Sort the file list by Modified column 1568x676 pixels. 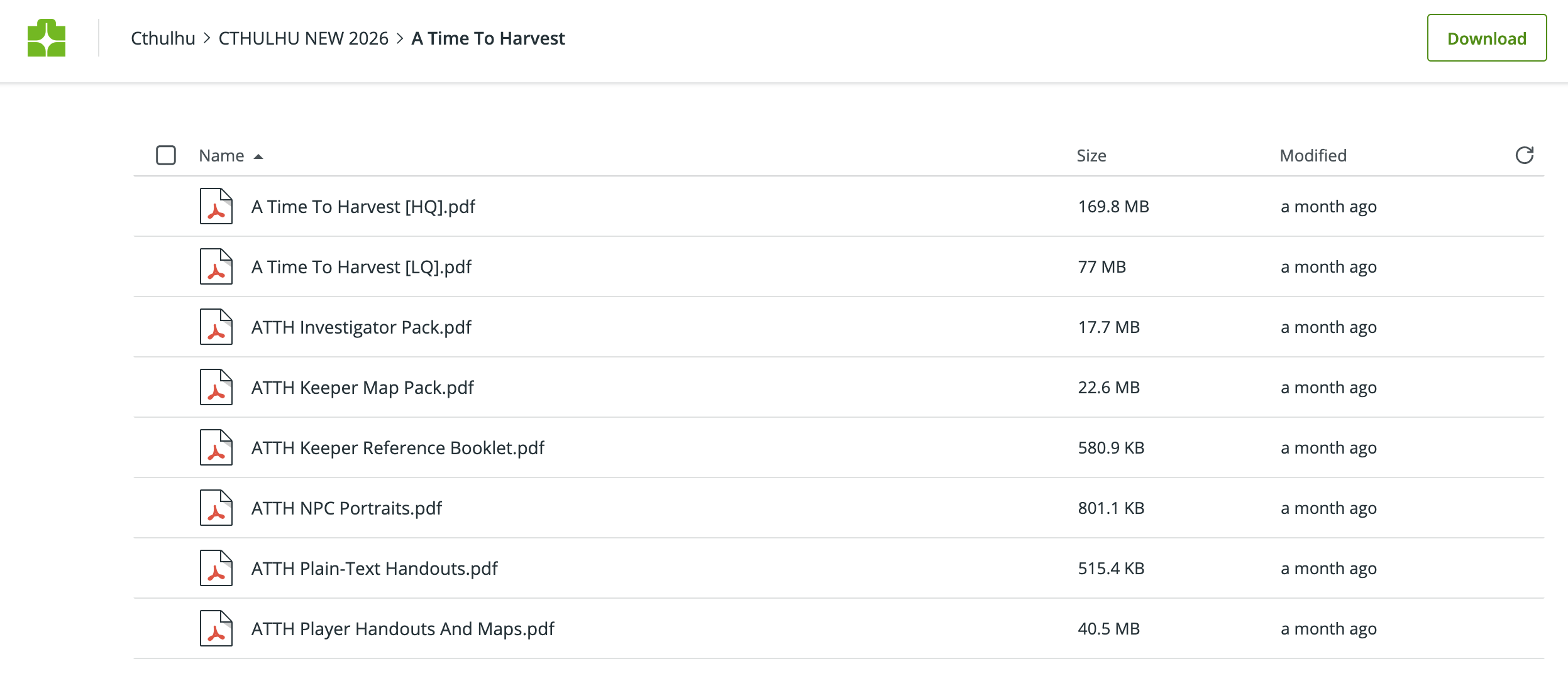pyautogui.click(x=1313, y=156)
